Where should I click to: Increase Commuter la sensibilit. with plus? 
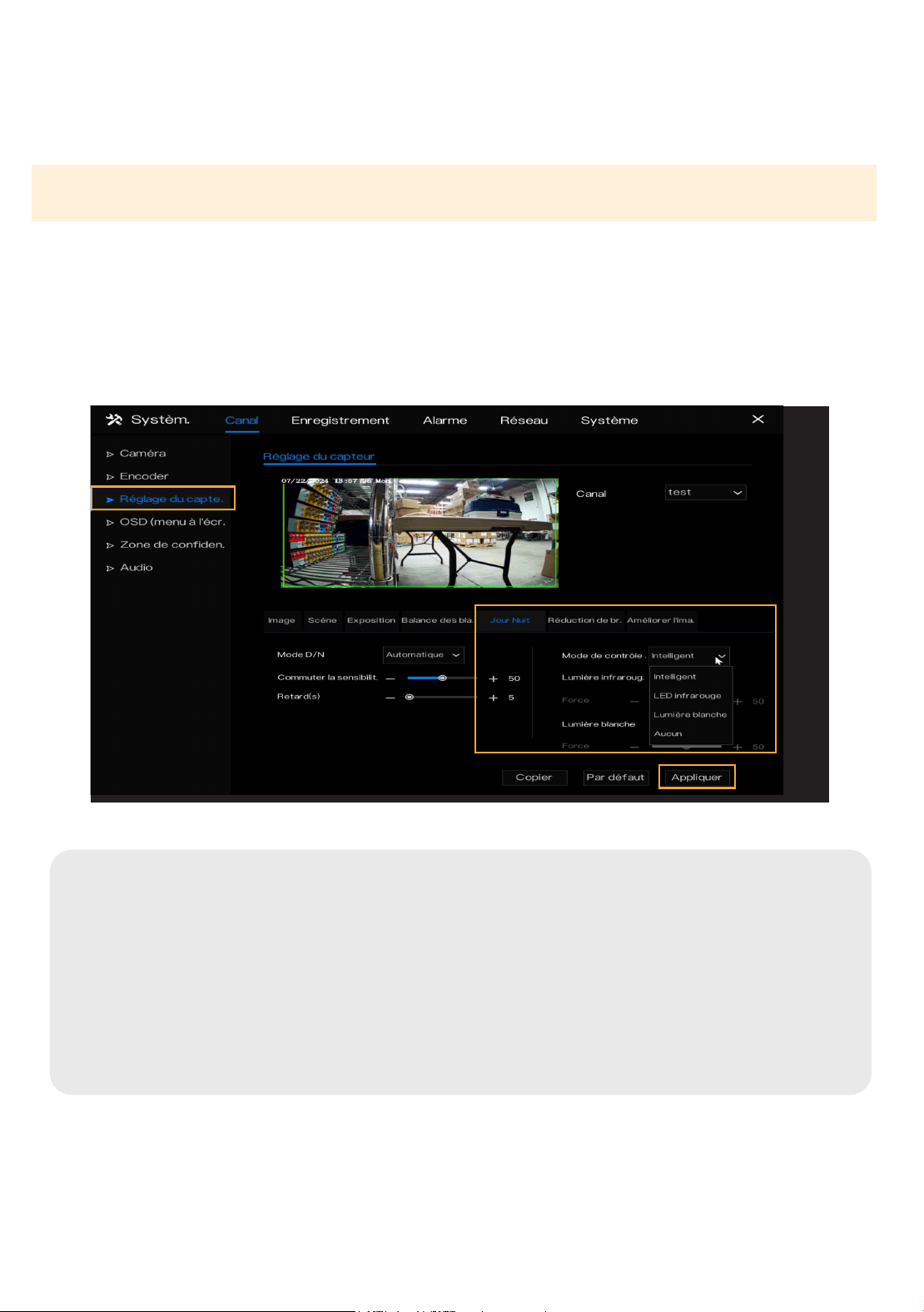click(493, 678)
